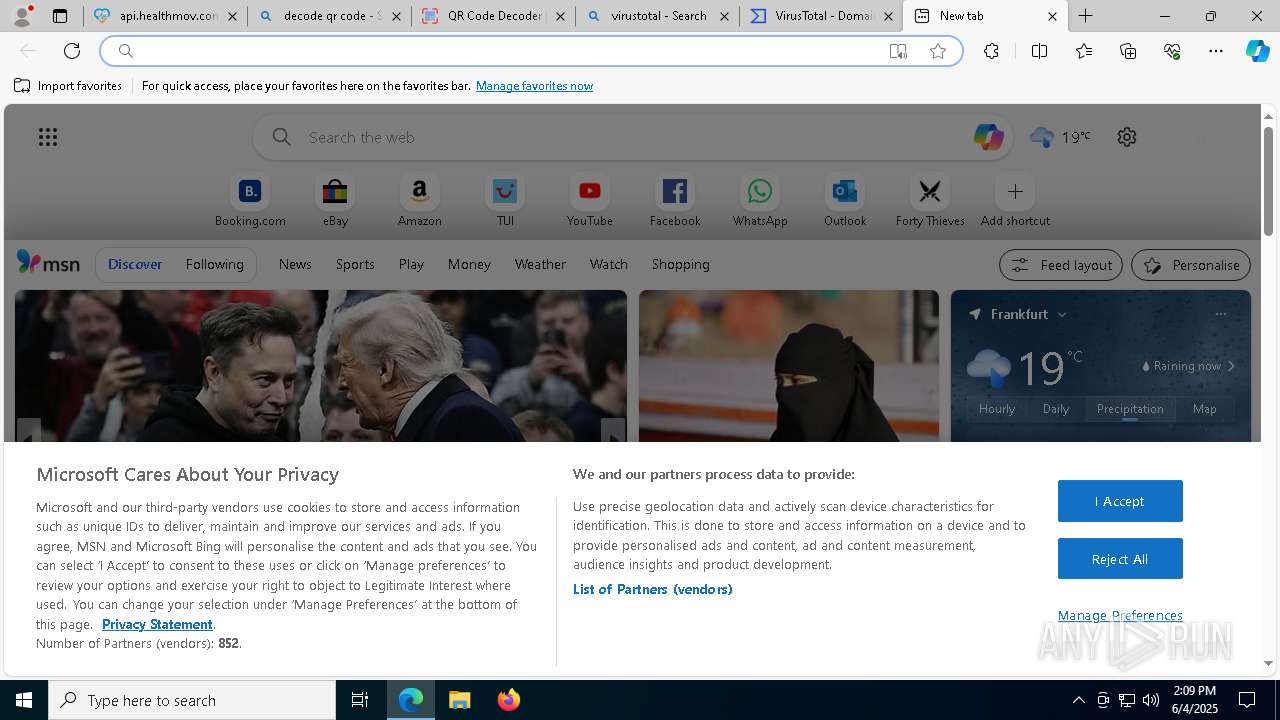Select Map weather tab

(x=1205, y=408)
